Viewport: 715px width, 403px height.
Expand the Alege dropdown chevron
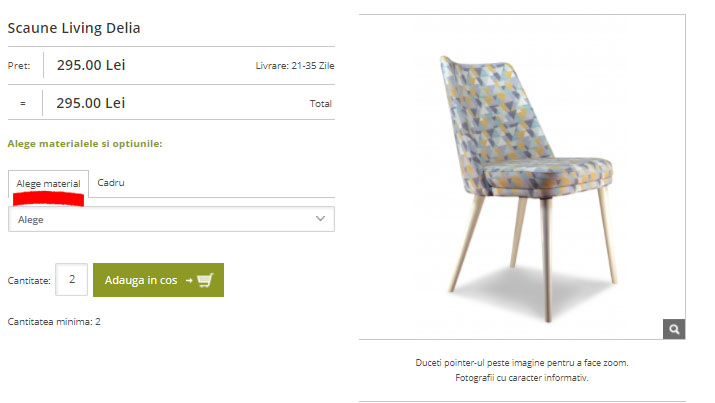(x=320, y=219)
